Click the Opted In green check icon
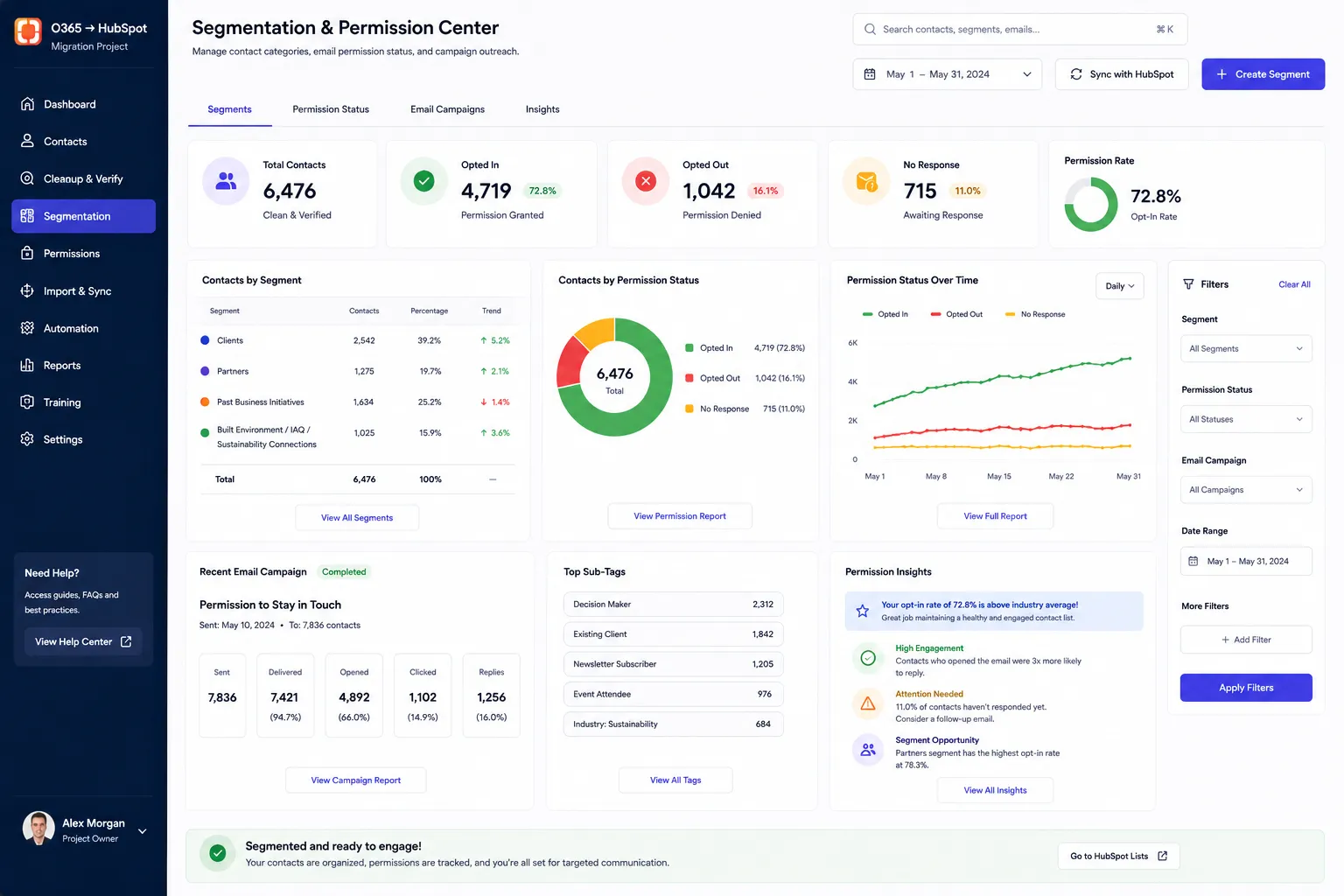Image resolution: width=1344 pixels, height=896 pixels. coord(424,181)
